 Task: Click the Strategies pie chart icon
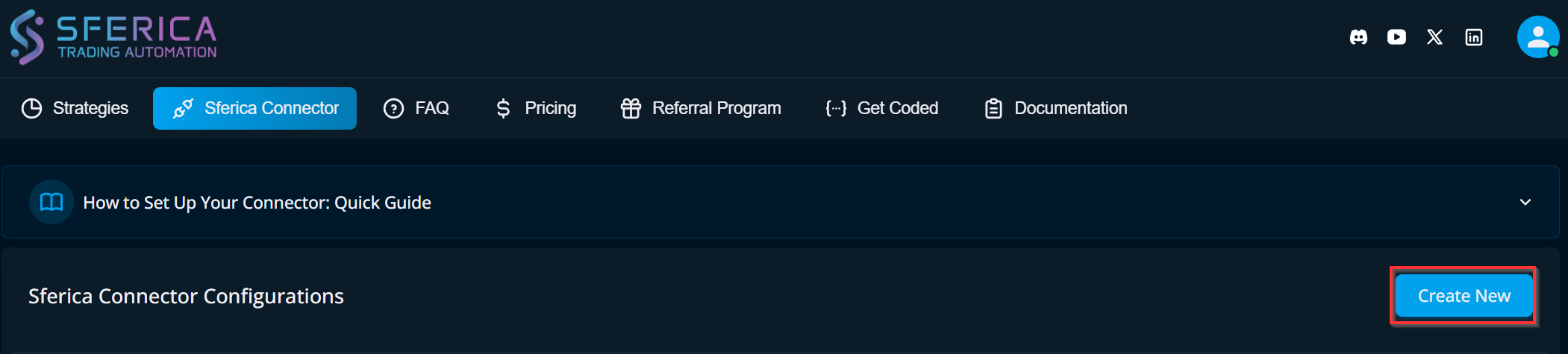[31, 109]
